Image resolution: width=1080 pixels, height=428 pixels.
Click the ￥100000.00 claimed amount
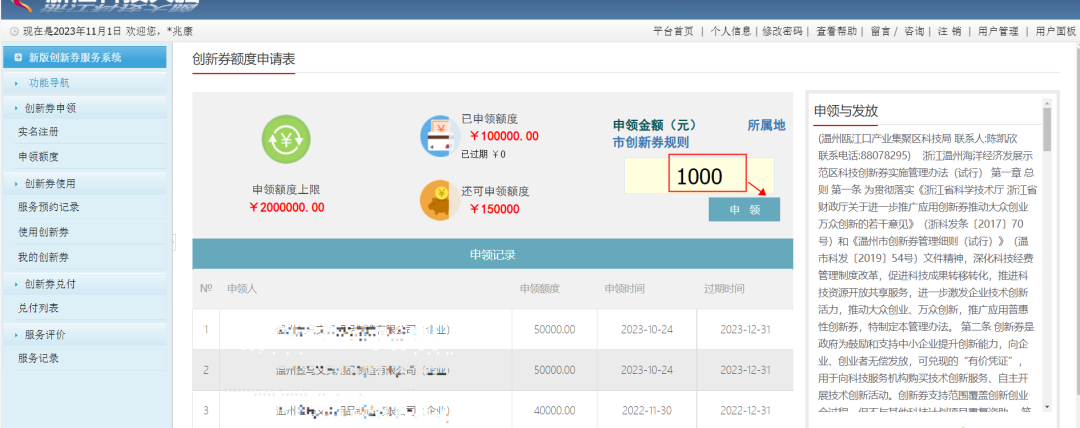pyautogui.click(x=504, y=136)
